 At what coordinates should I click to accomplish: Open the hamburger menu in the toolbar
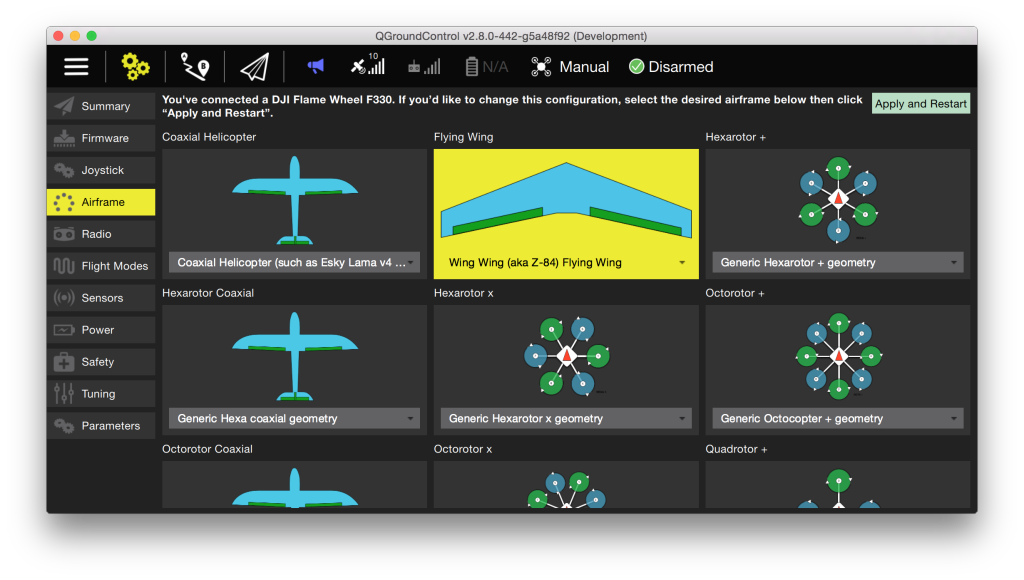click(x=76, y=67)
